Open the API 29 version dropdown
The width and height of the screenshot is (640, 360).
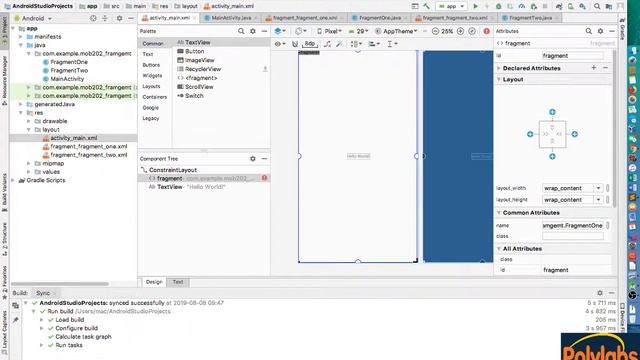(358, 31)
